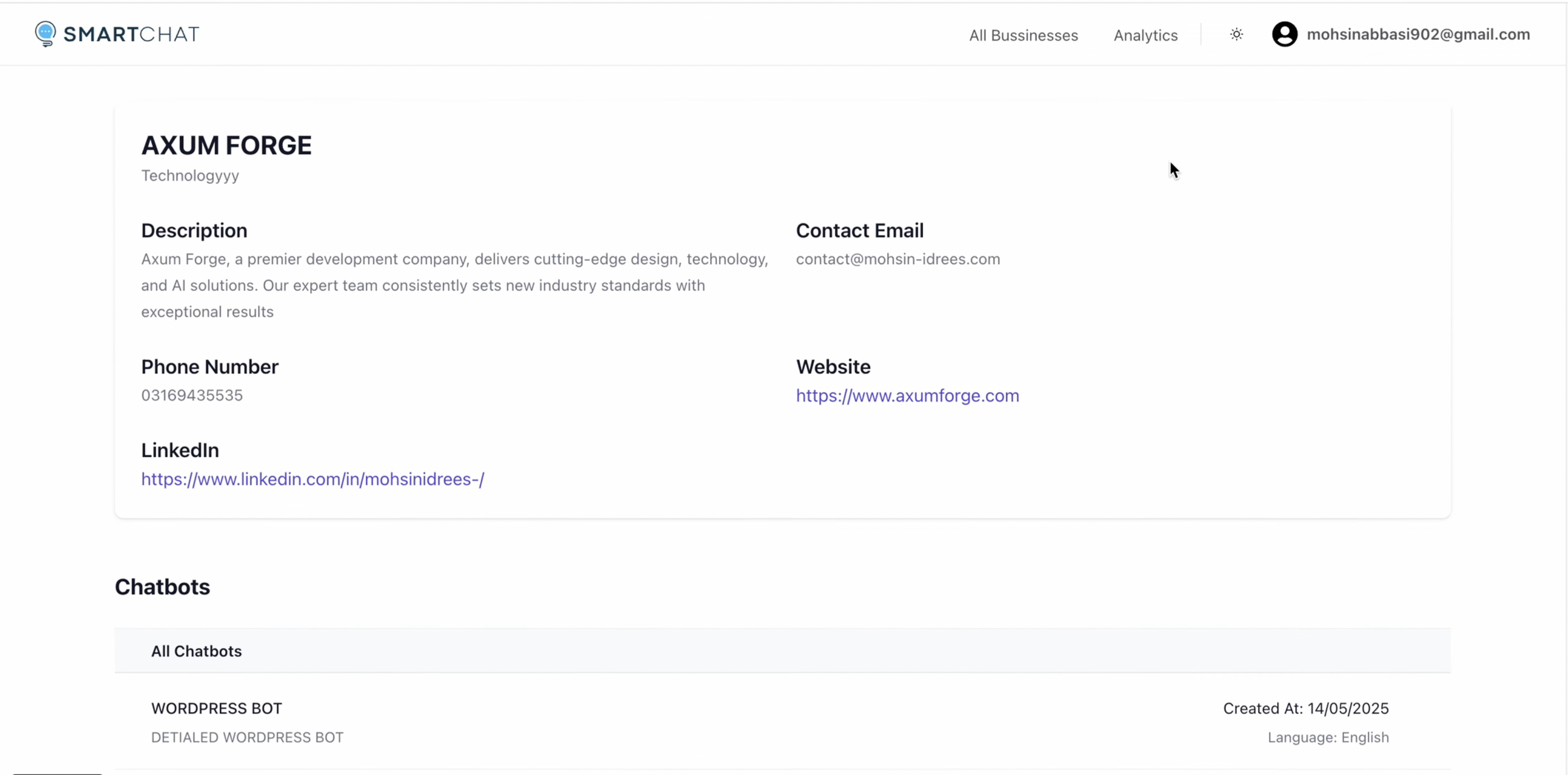Open account menu mohsinabbasi902@gmail.com
The height and width of the screenshot is (775, 1568).
coord(1417,35)
